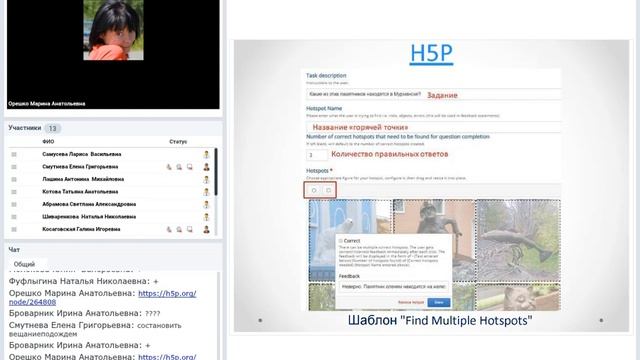Click grey square marker beside Самусева Лариса Васильевна

click(14, 154)
